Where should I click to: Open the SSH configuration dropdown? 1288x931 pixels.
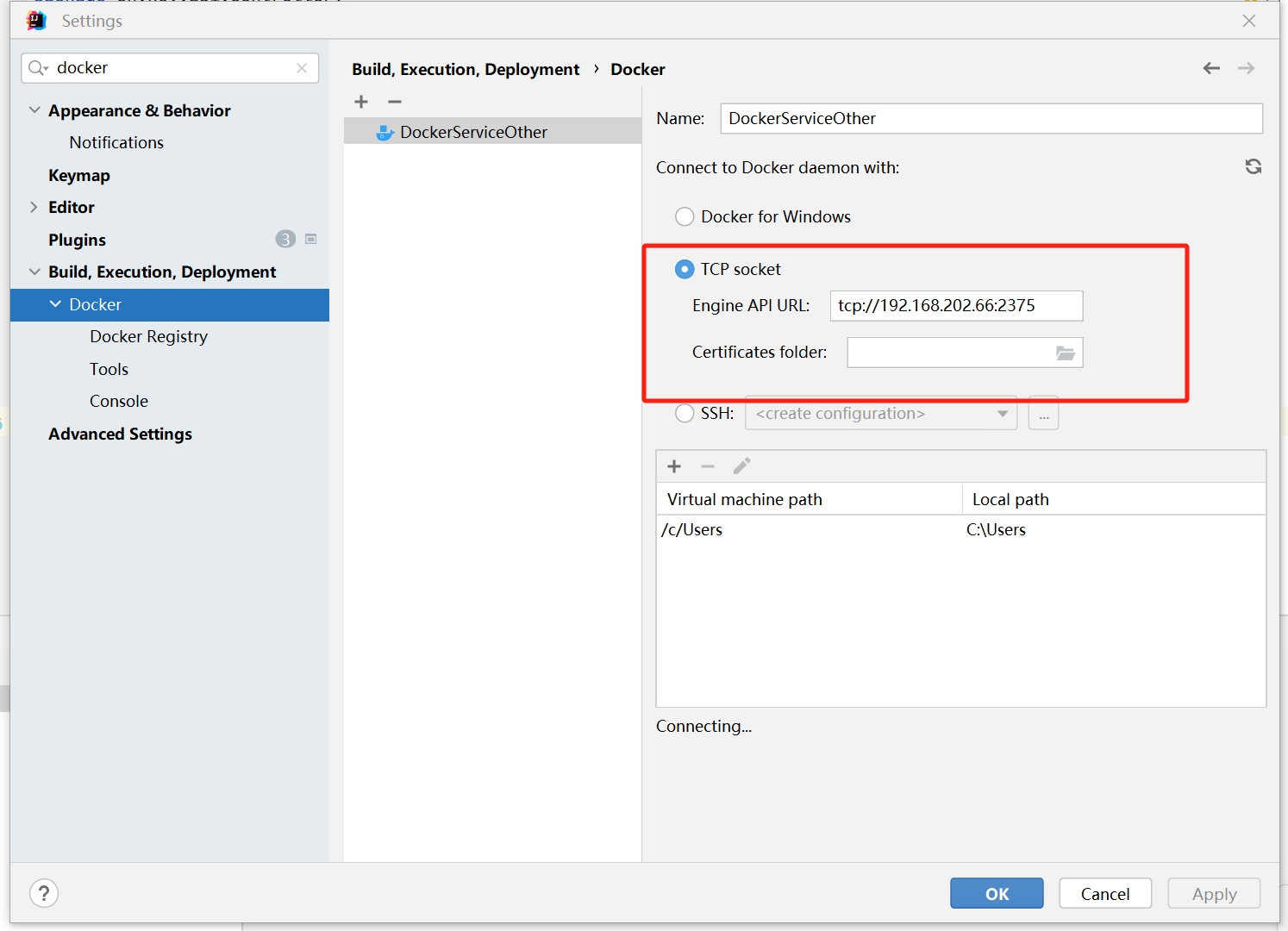coord(881,414)
